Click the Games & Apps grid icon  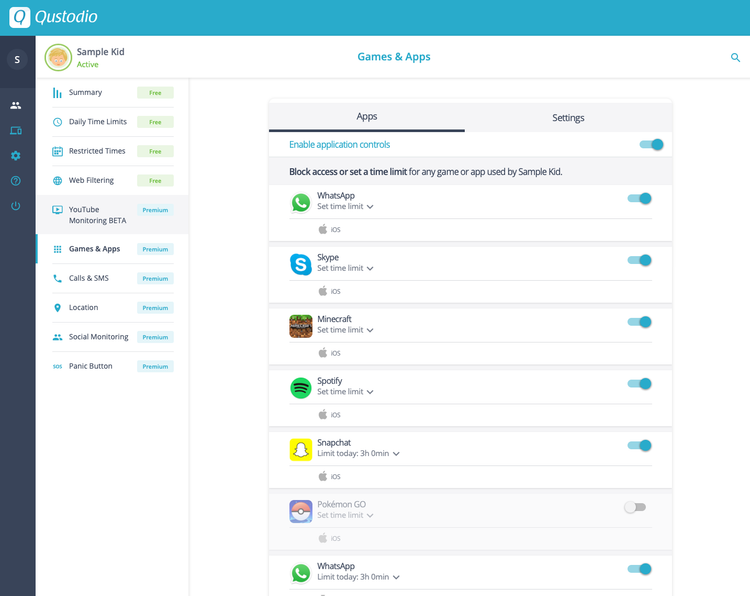[x=57, y=249]
